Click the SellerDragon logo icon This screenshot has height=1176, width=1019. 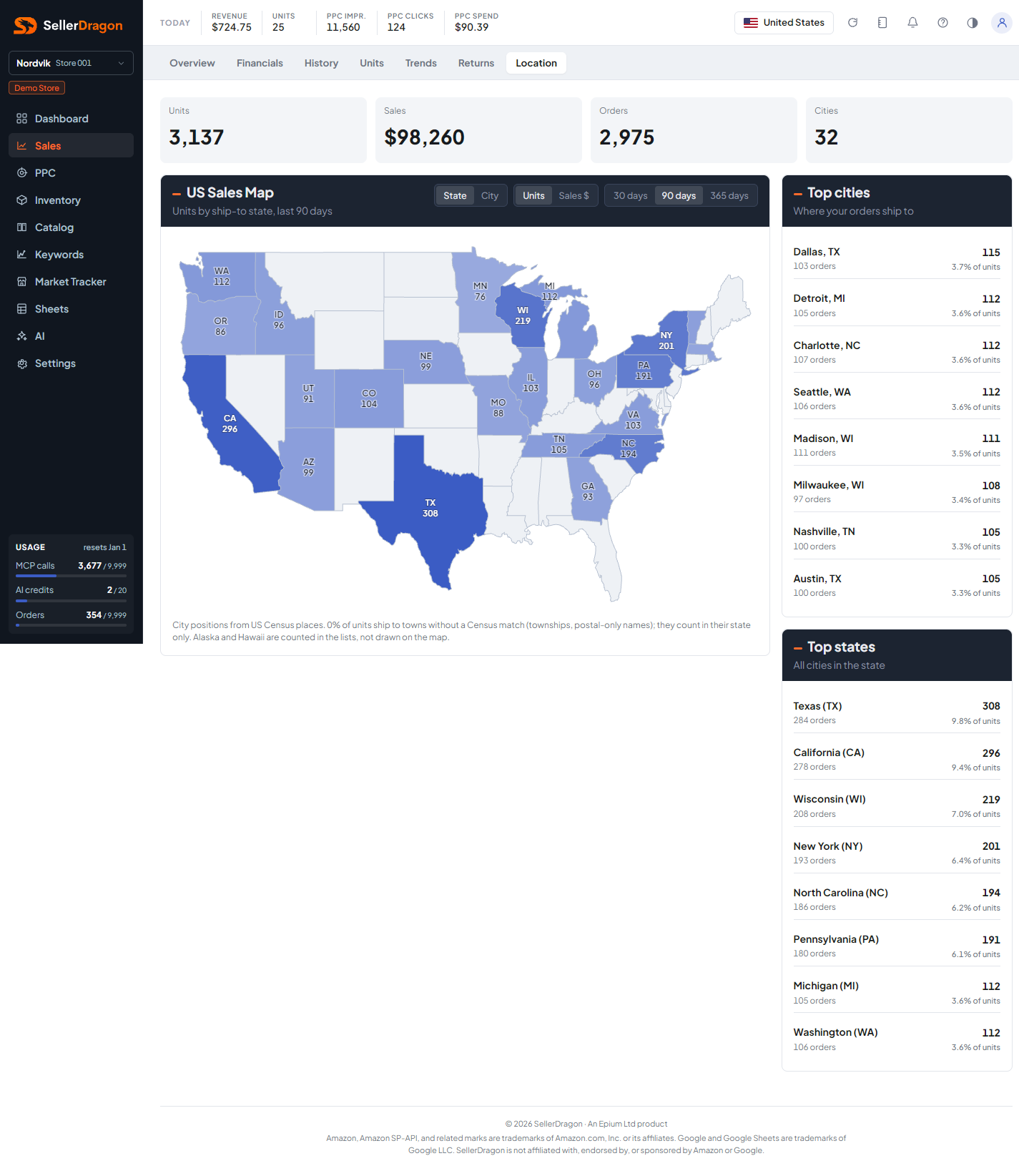point(25,26)
